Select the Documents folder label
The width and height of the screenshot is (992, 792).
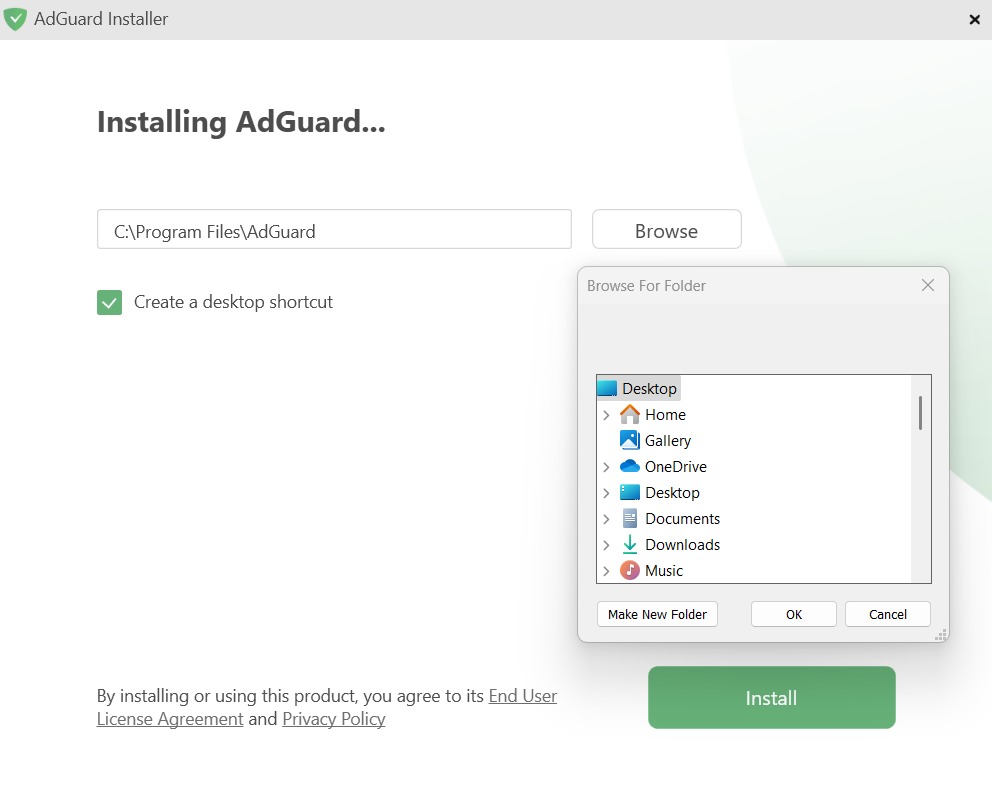(683, 519)
